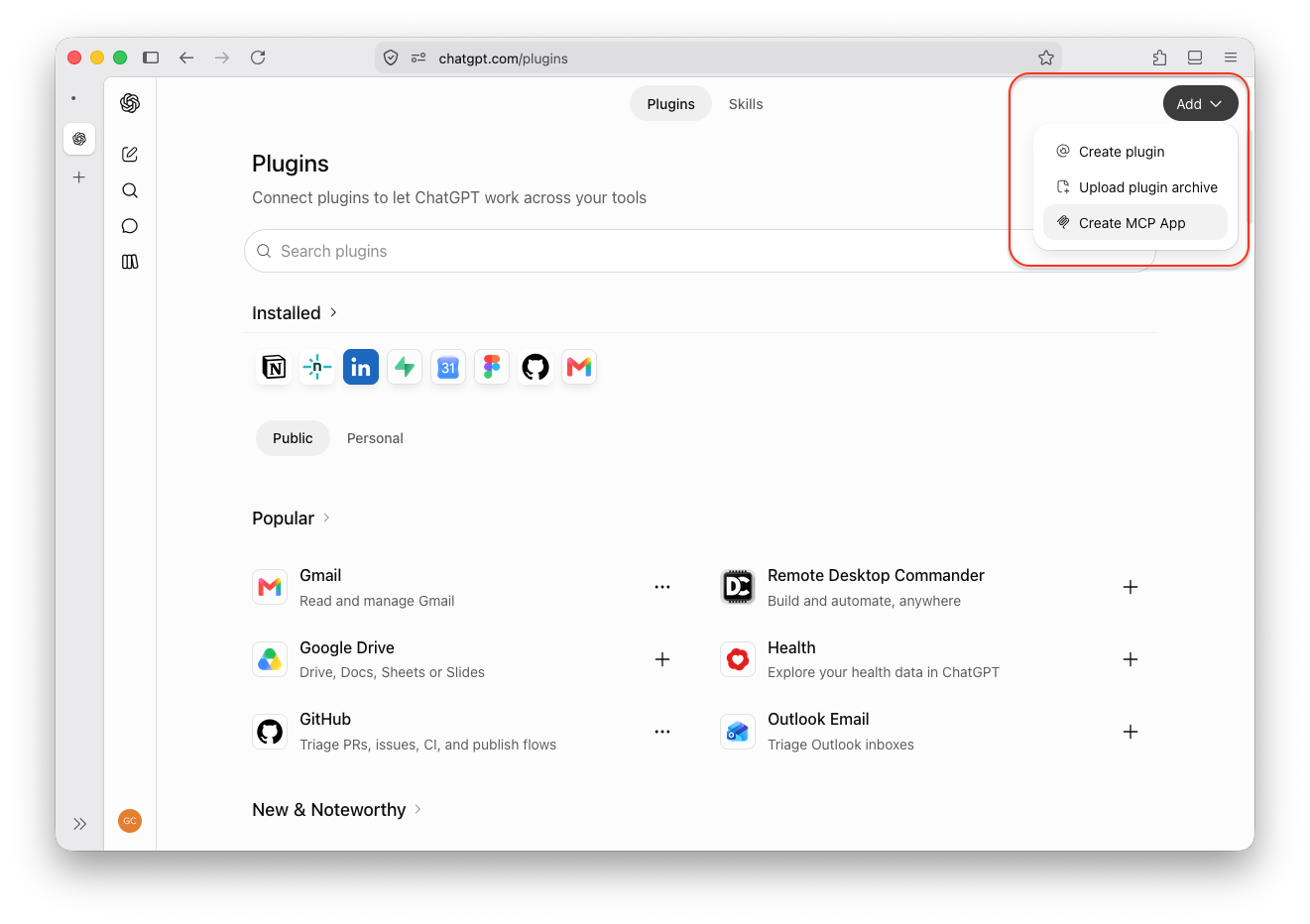The height and width of the screenshot is (924, 1310).
Task: Start a new chat with compose icon
Action: point(130,155)
